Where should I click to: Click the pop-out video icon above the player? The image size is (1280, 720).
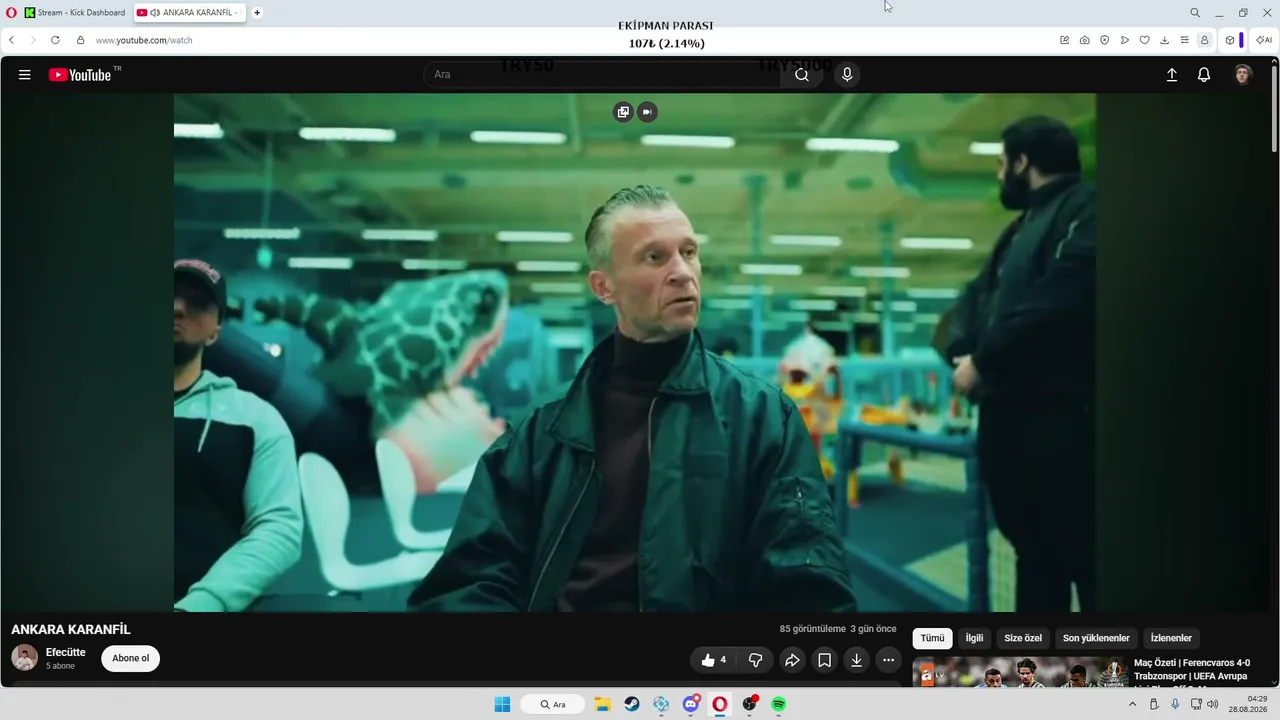(x=623, y=112)
